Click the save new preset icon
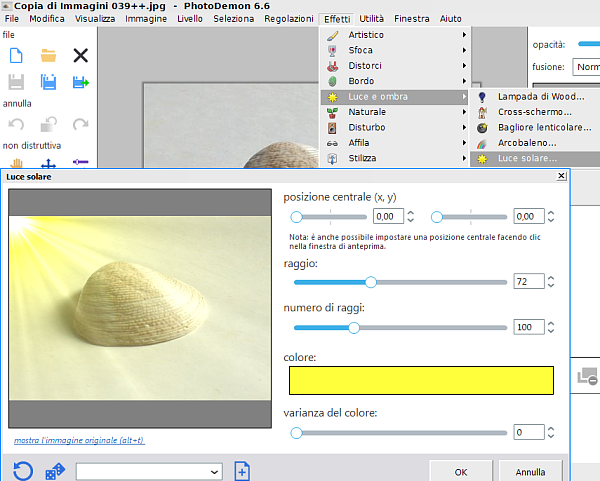 (242, 470)
